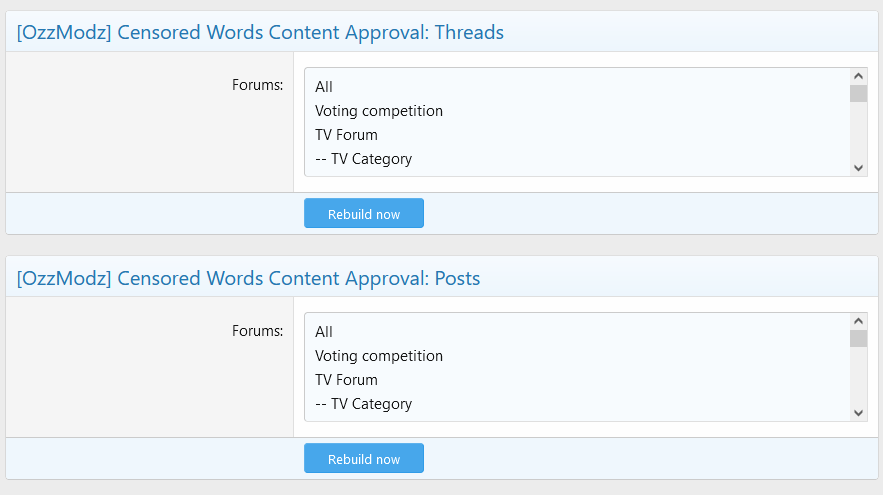Select 'All' in the Threads forums list
Viewport: 883px width, 495px height.
[x=324, y=87]
